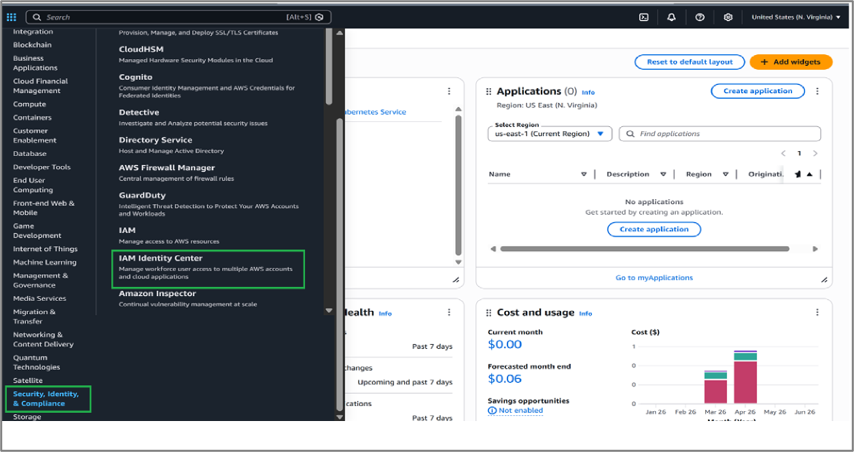The height and width of the screenshot is (452, 854).
Task: Click Create application under No applications
Action: [x=654, y=229]
